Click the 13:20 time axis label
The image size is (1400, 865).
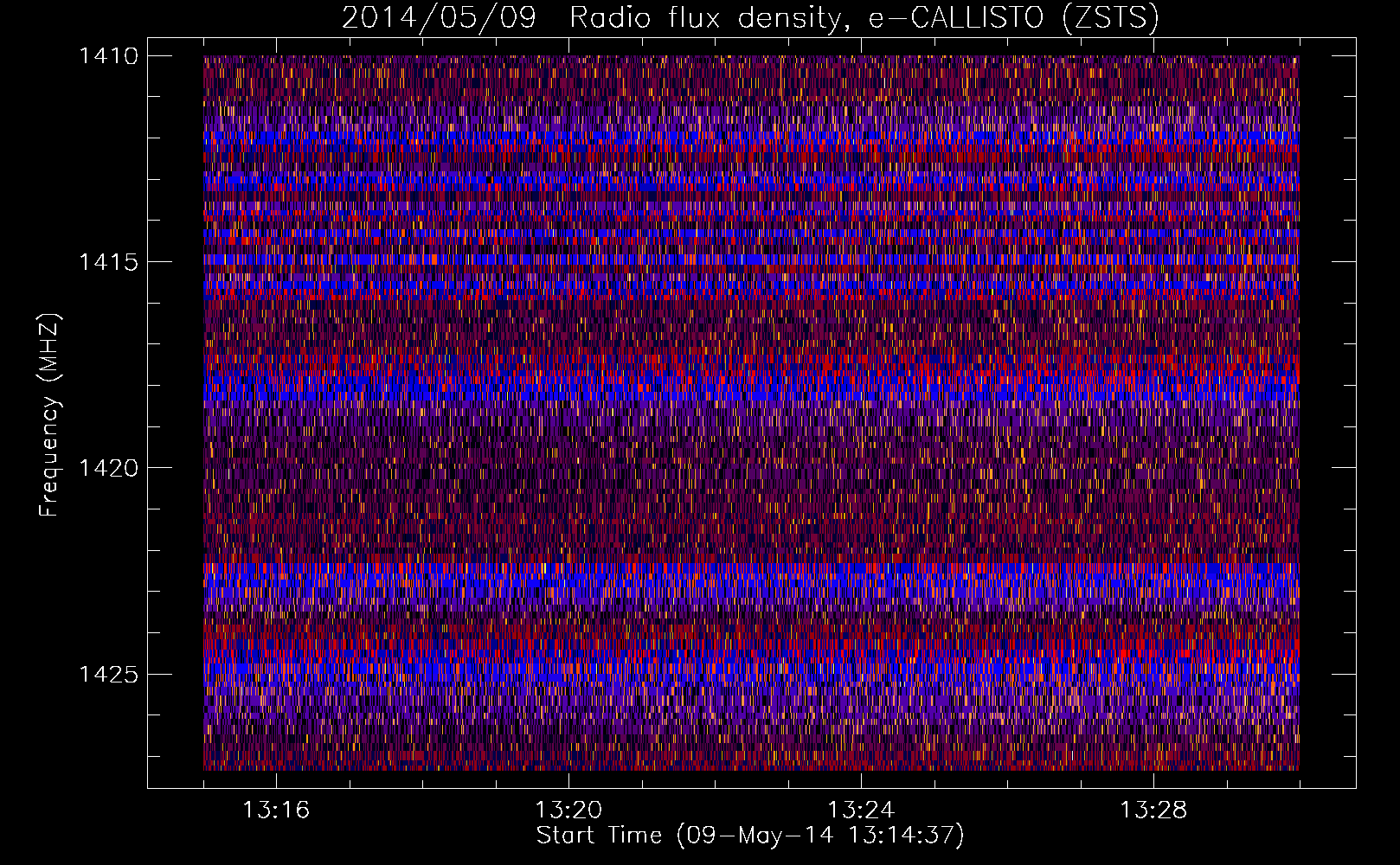568,811
